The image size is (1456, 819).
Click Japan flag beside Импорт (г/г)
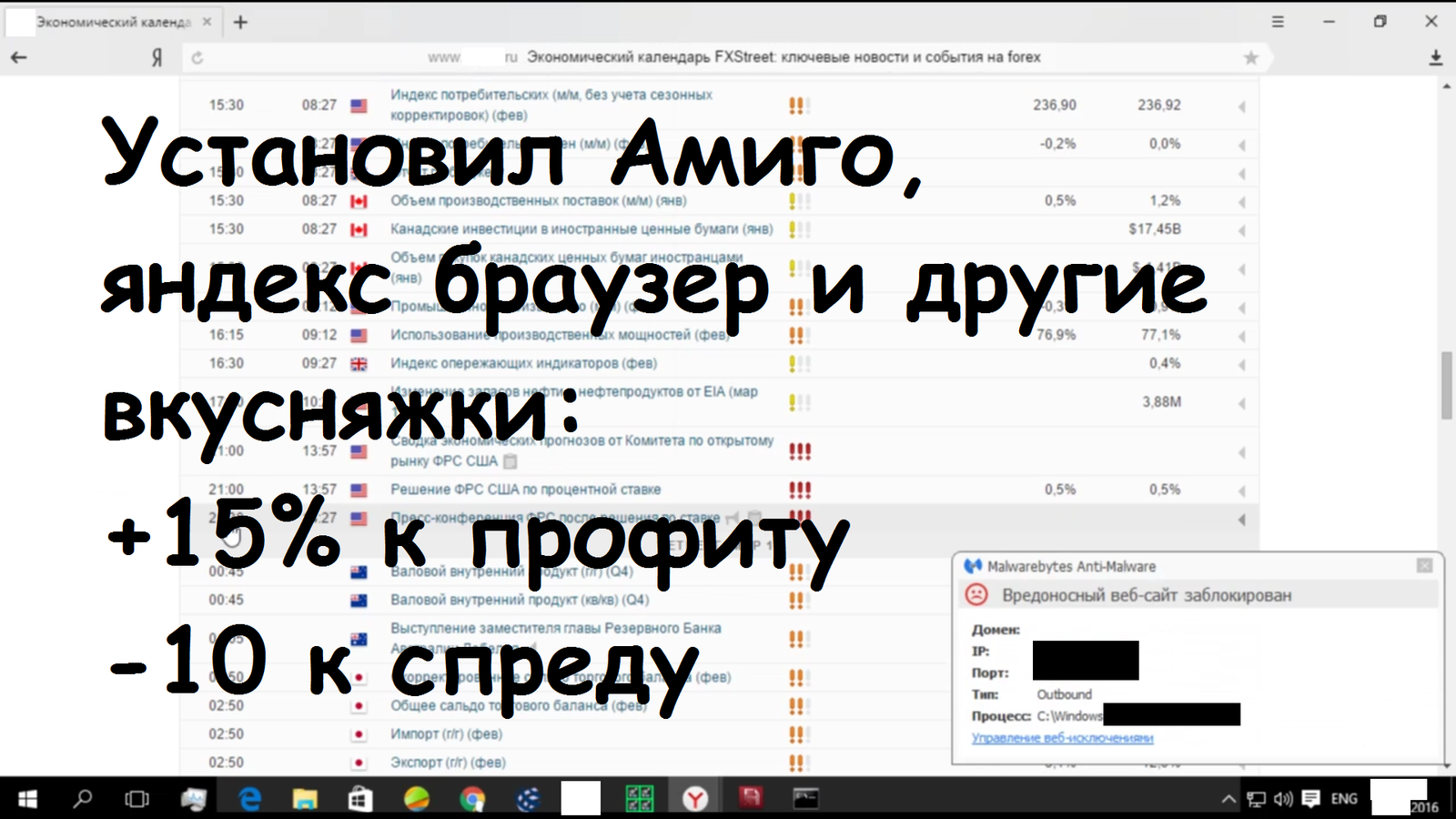[359, 734]
